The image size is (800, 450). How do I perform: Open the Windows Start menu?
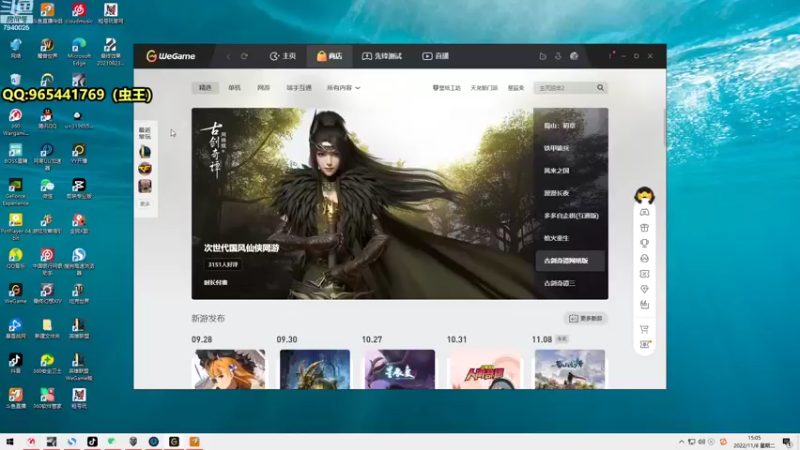[x=10, y=442]
